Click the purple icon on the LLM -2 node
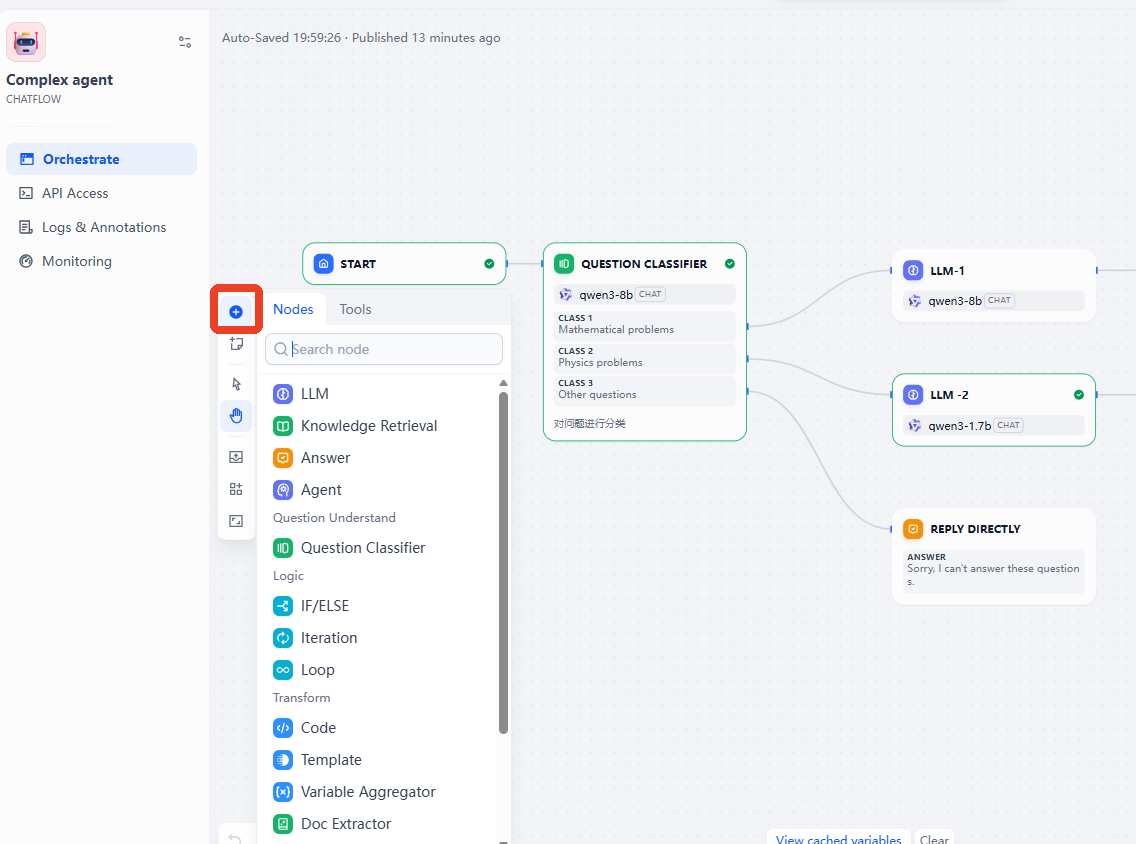 tap(913, 395)
